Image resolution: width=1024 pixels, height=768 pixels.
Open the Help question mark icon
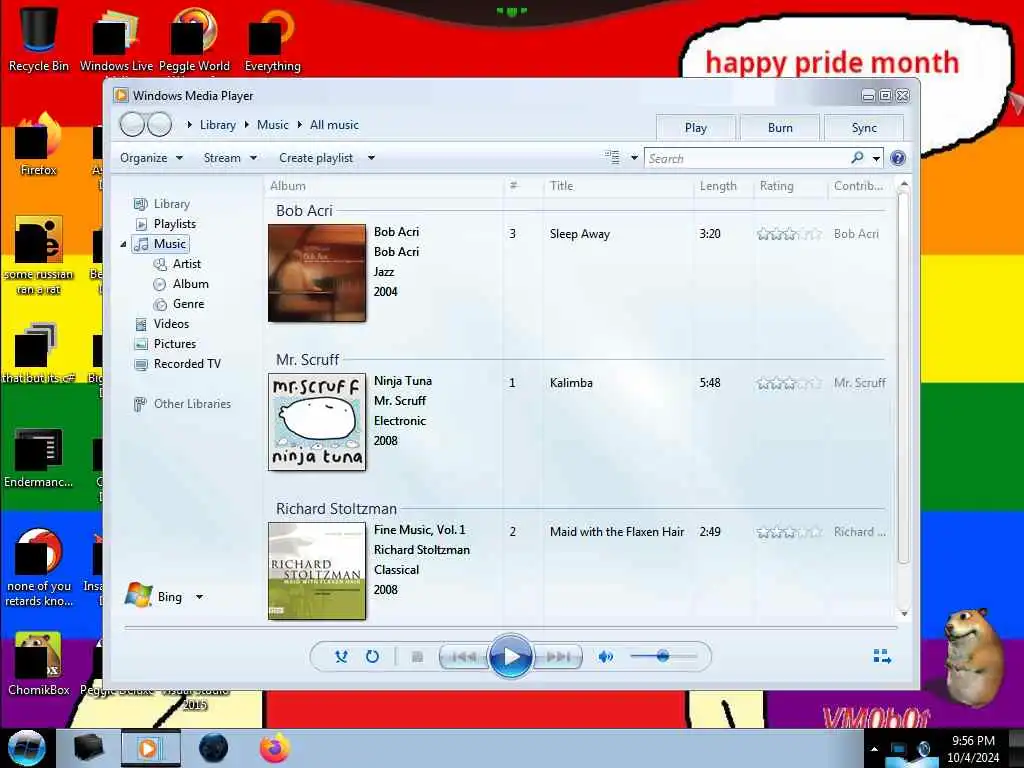[898, 158]
